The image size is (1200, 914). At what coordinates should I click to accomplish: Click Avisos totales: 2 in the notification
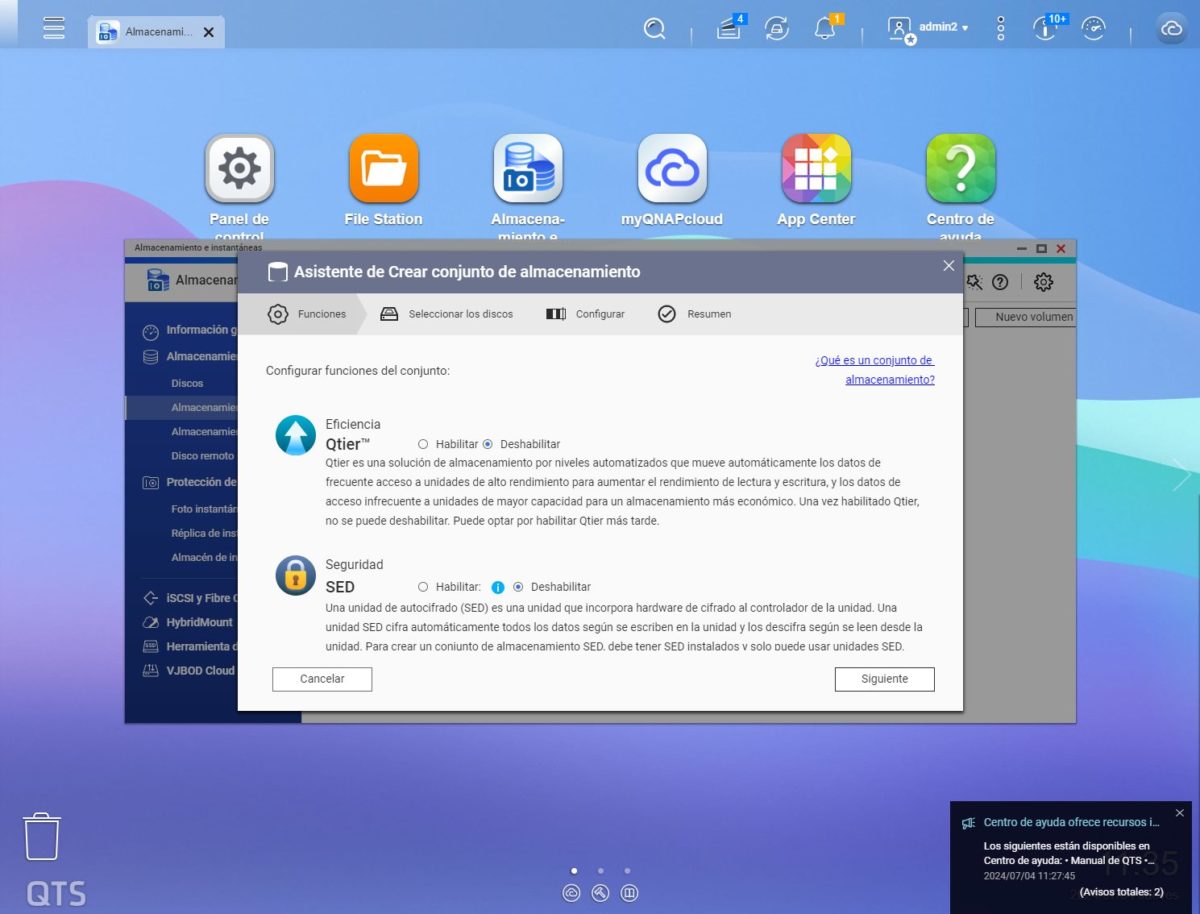pos(1121,892)
